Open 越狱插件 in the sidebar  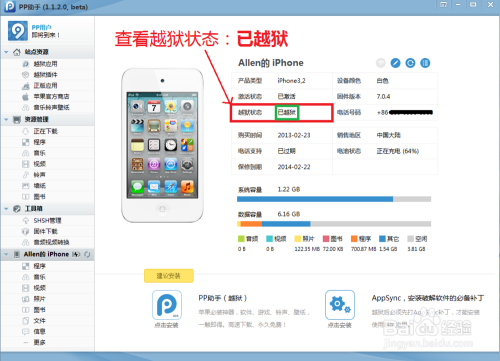45,75
